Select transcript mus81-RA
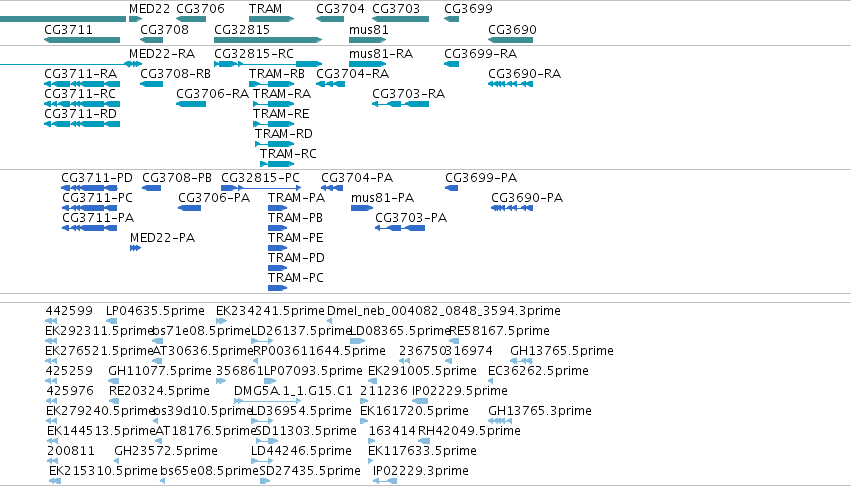 [x=381, y=54]
